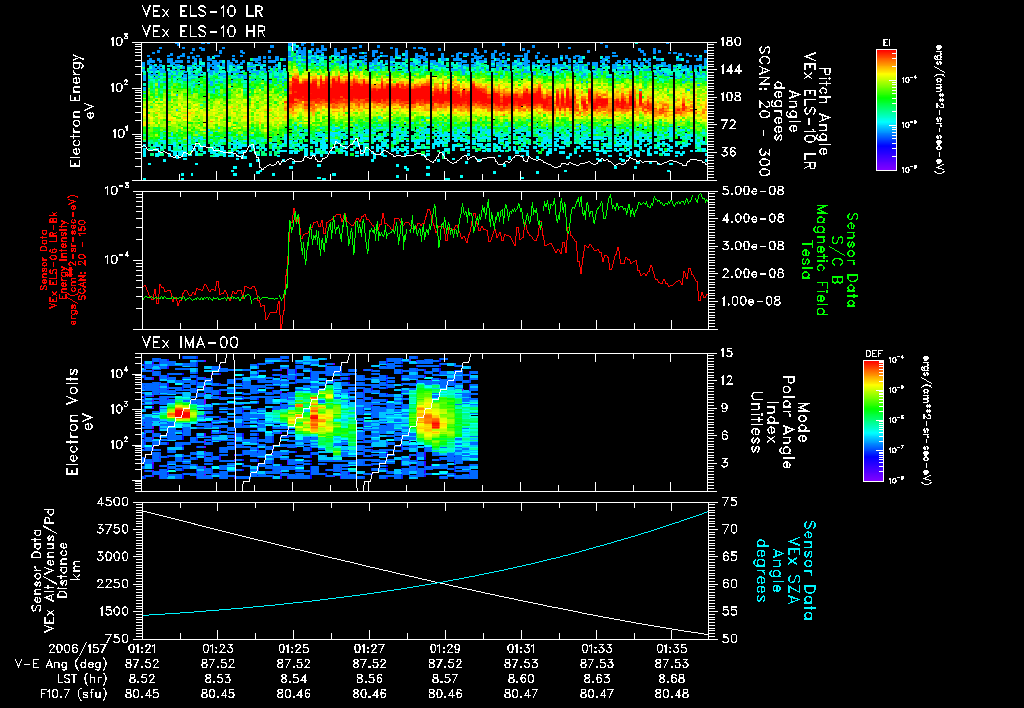Click the F10.7 value '80.48'
The height and width of the screenshot is (708, 1024).
tap(672, 694)
